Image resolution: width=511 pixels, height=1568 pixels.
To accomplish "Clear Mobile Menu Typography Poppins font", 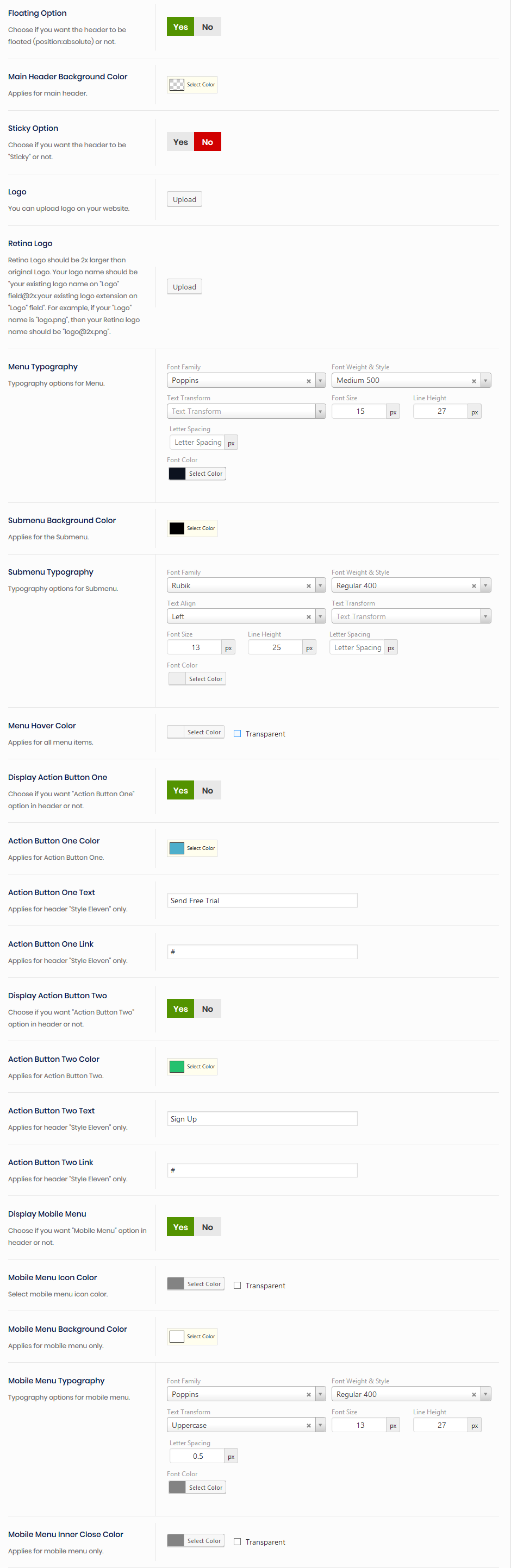I will (x=308, y=1395).
